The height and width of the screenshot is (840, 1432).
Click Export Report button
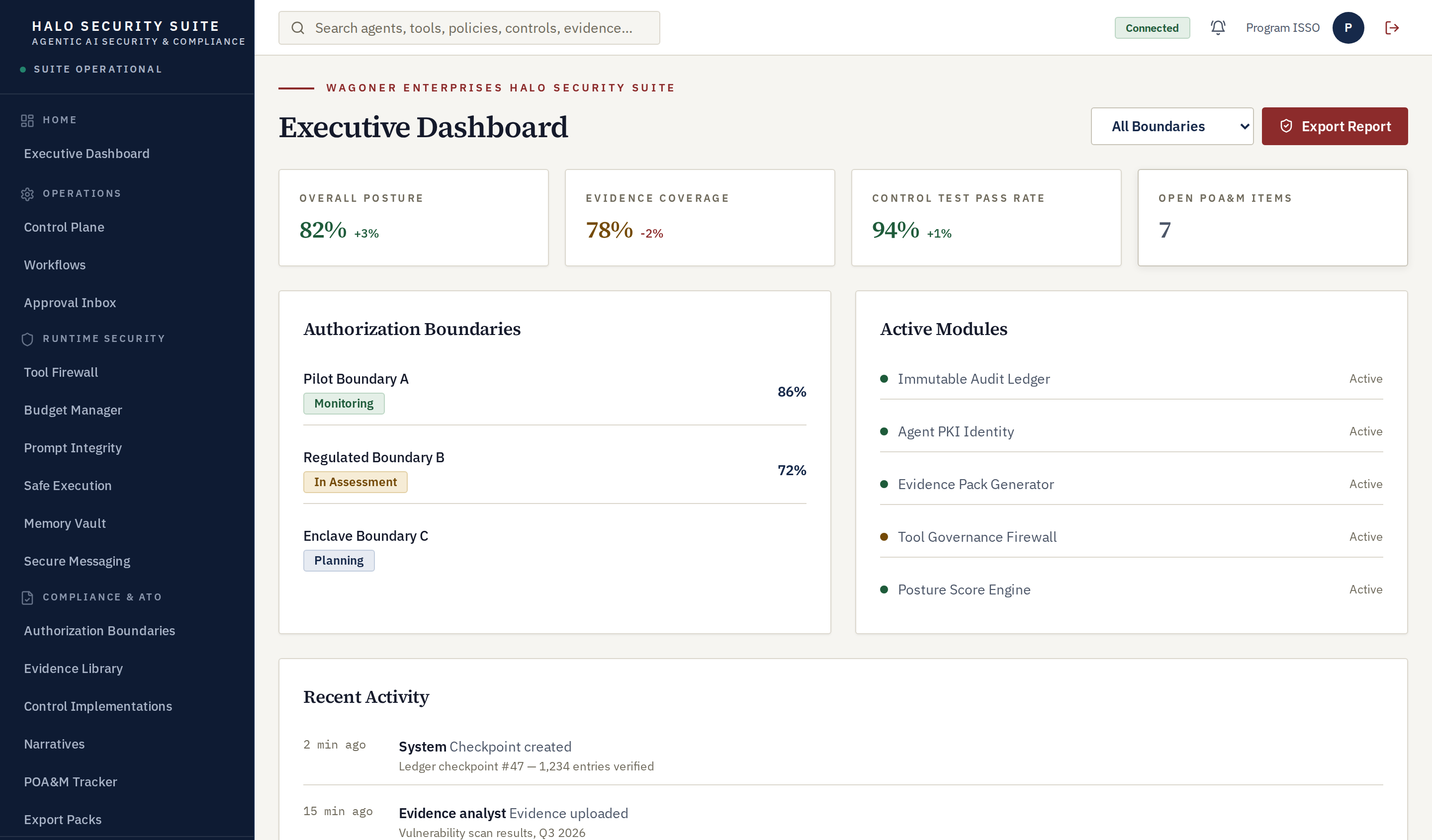coord(1334,126)
